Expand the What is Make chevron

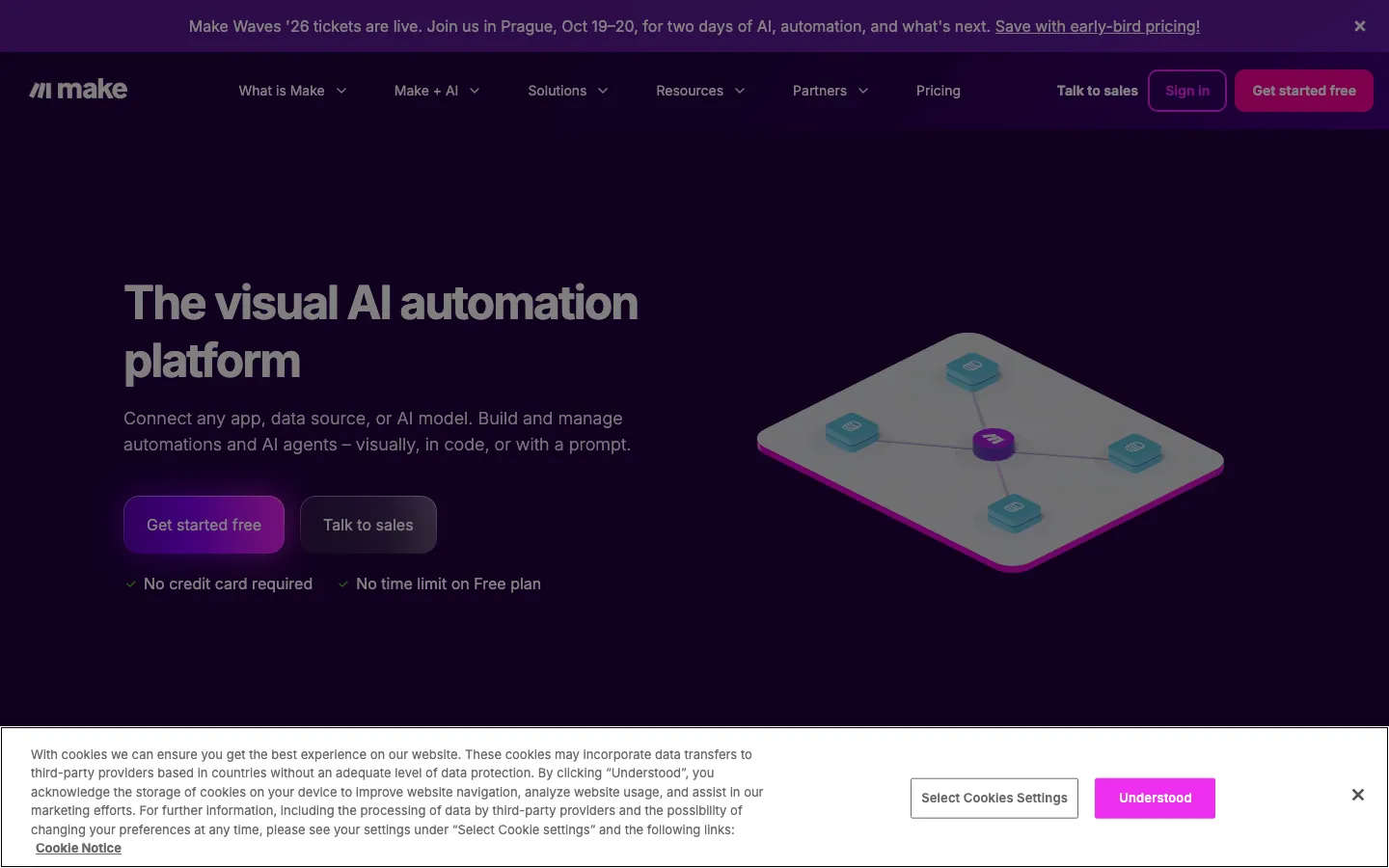(341, 91)
